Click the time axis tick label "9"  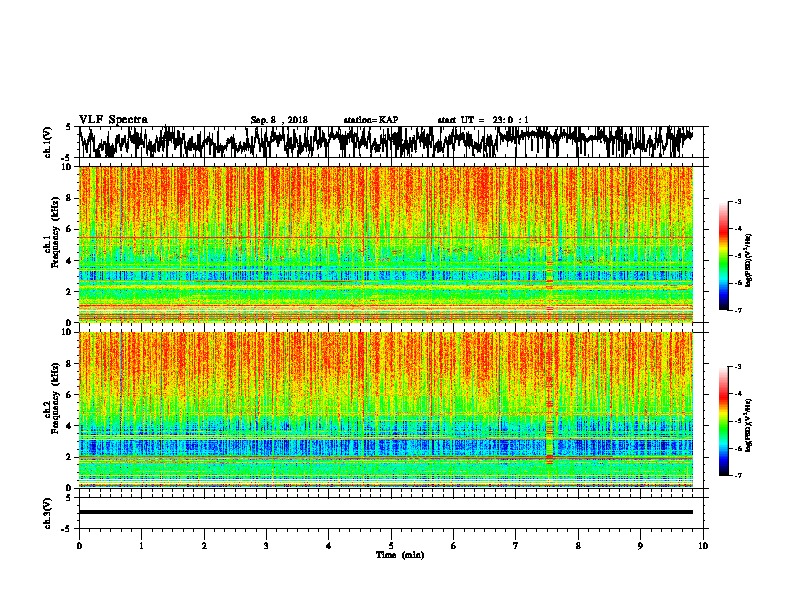tap(640, 546)
